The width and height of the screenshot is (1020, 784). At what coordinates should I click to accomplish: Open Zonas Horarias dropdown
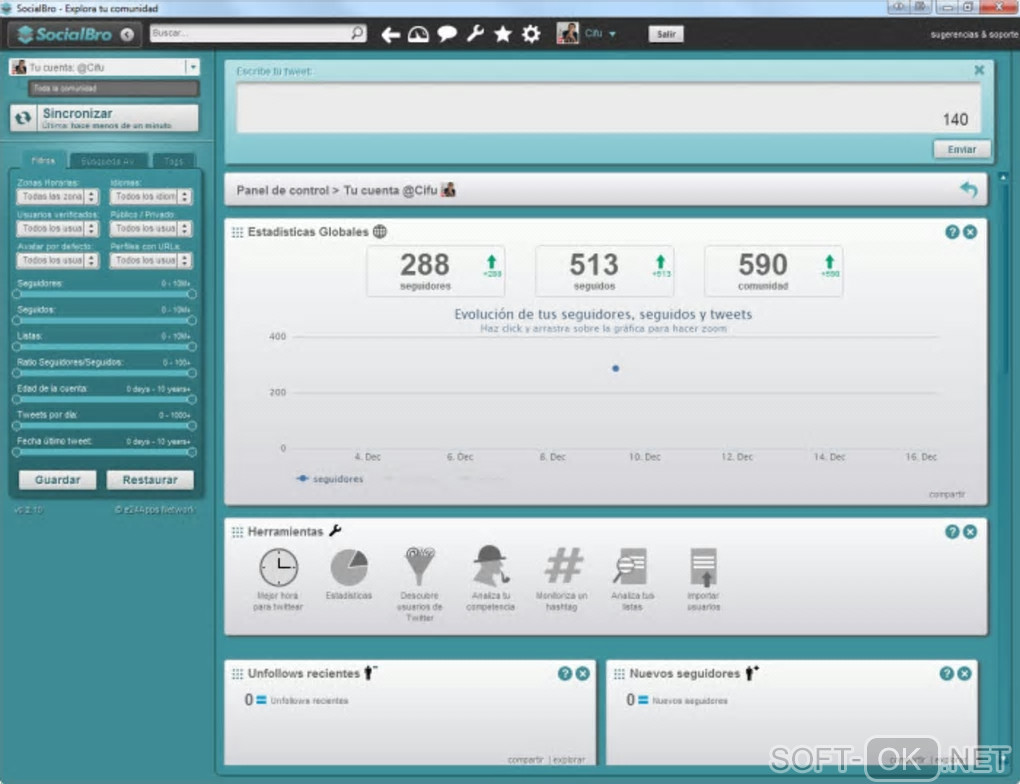(58, 196)
